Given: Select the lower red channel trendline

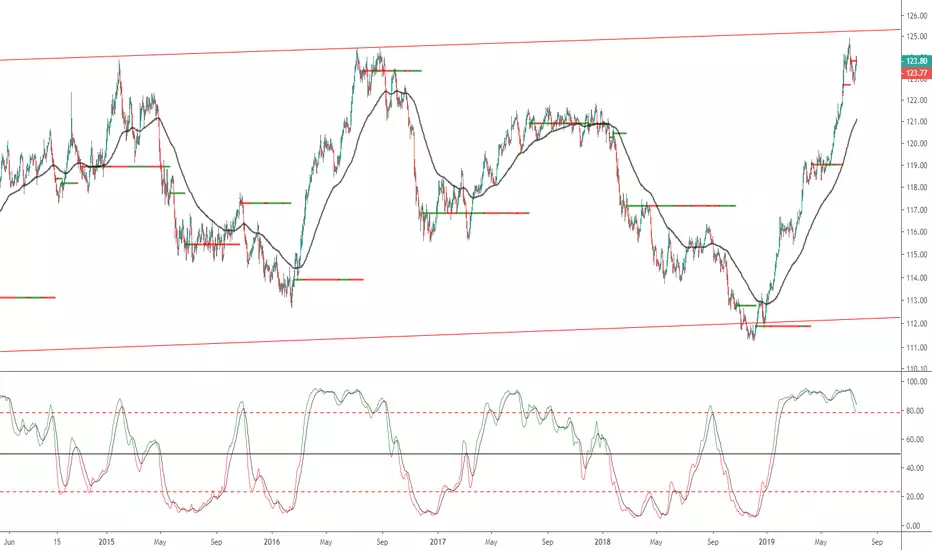Looking at the screenshot, I should pos(452,334).
